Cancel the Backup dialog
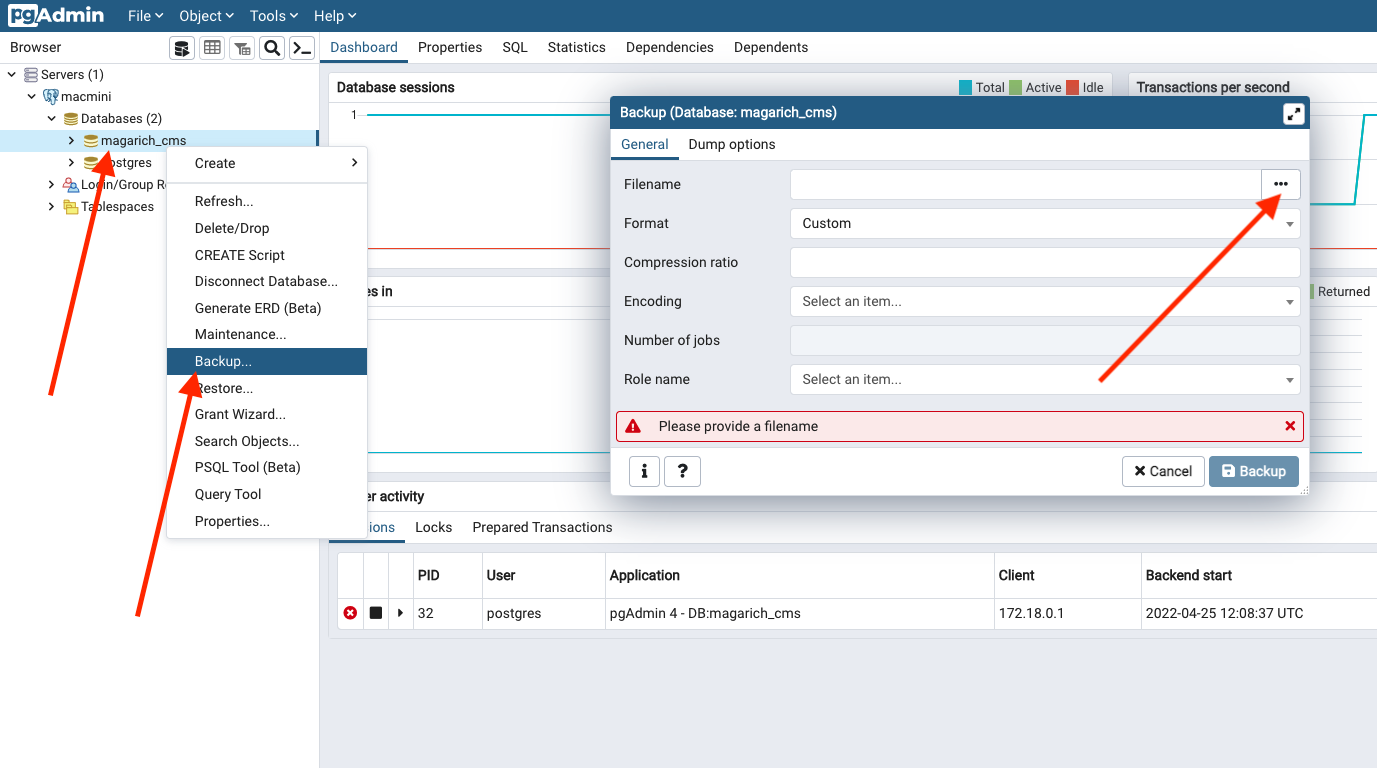The image size is (1377, 768). click(x=1162, y=471)
